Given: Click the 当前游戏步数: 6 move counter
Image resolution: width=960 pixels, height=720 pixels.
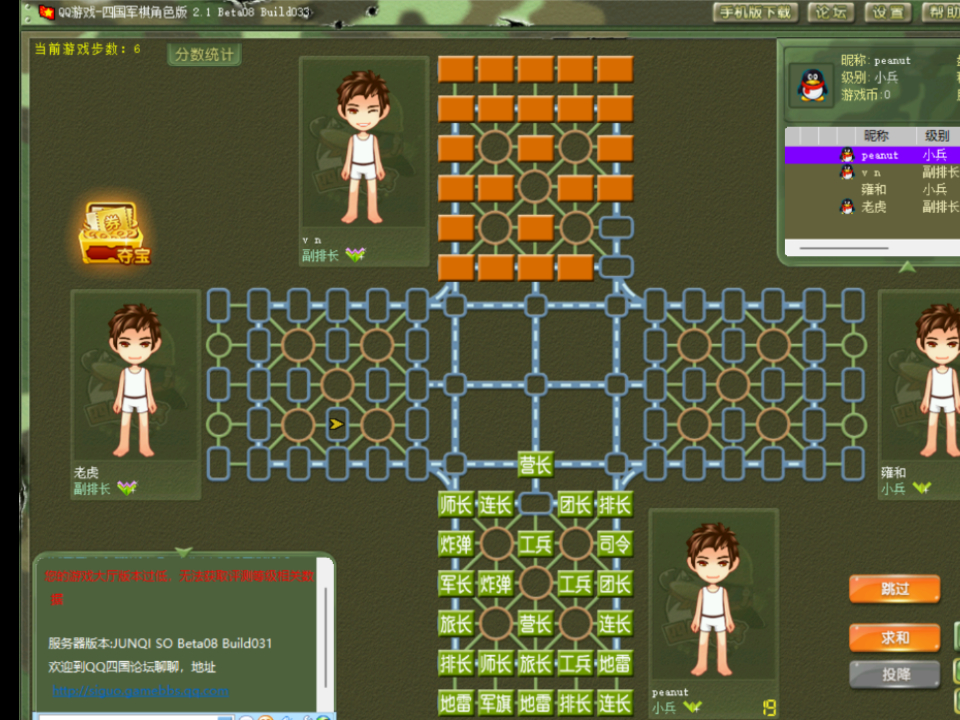Looking at the screenshot, I should [87, 49].
